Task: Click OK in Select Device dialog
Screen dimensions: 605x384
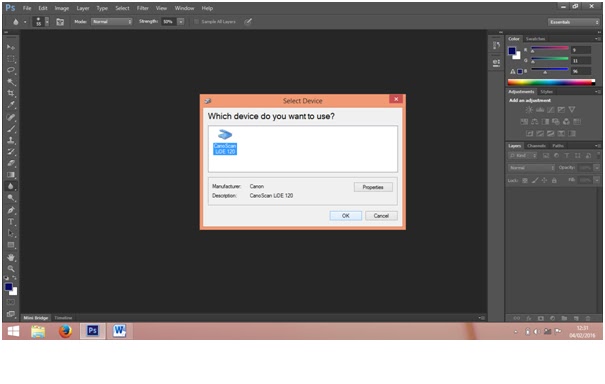Action: pyautogui.click(x=346, y=216)
